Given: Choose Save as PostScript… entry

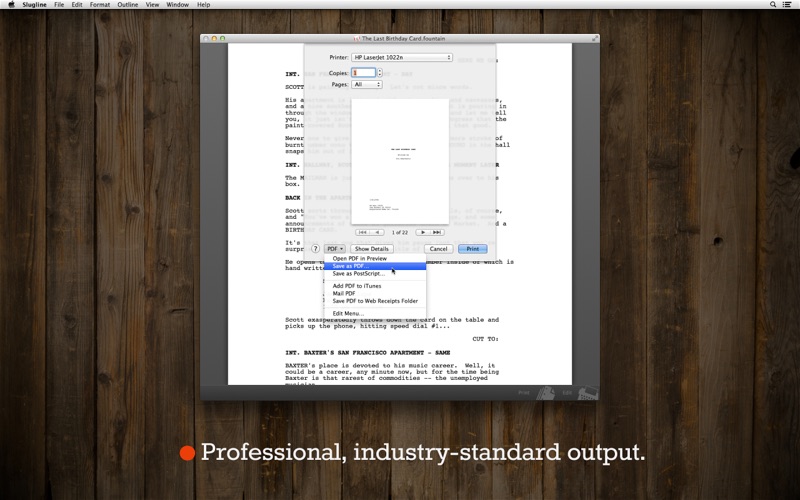Looking at the screenshot, I should (x=375, y=274).
